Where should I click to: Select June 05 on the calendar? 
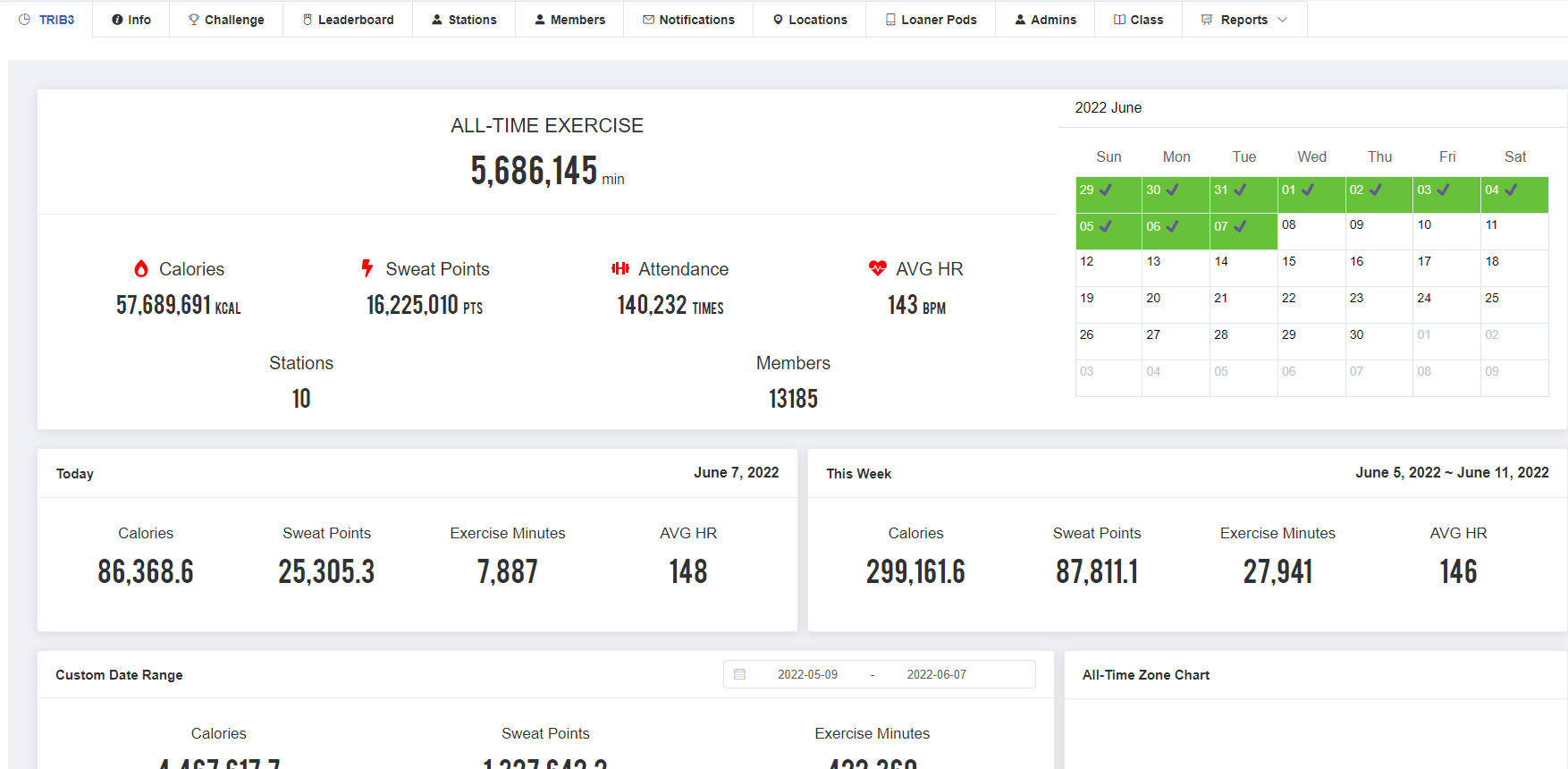tap(1109, 232)
